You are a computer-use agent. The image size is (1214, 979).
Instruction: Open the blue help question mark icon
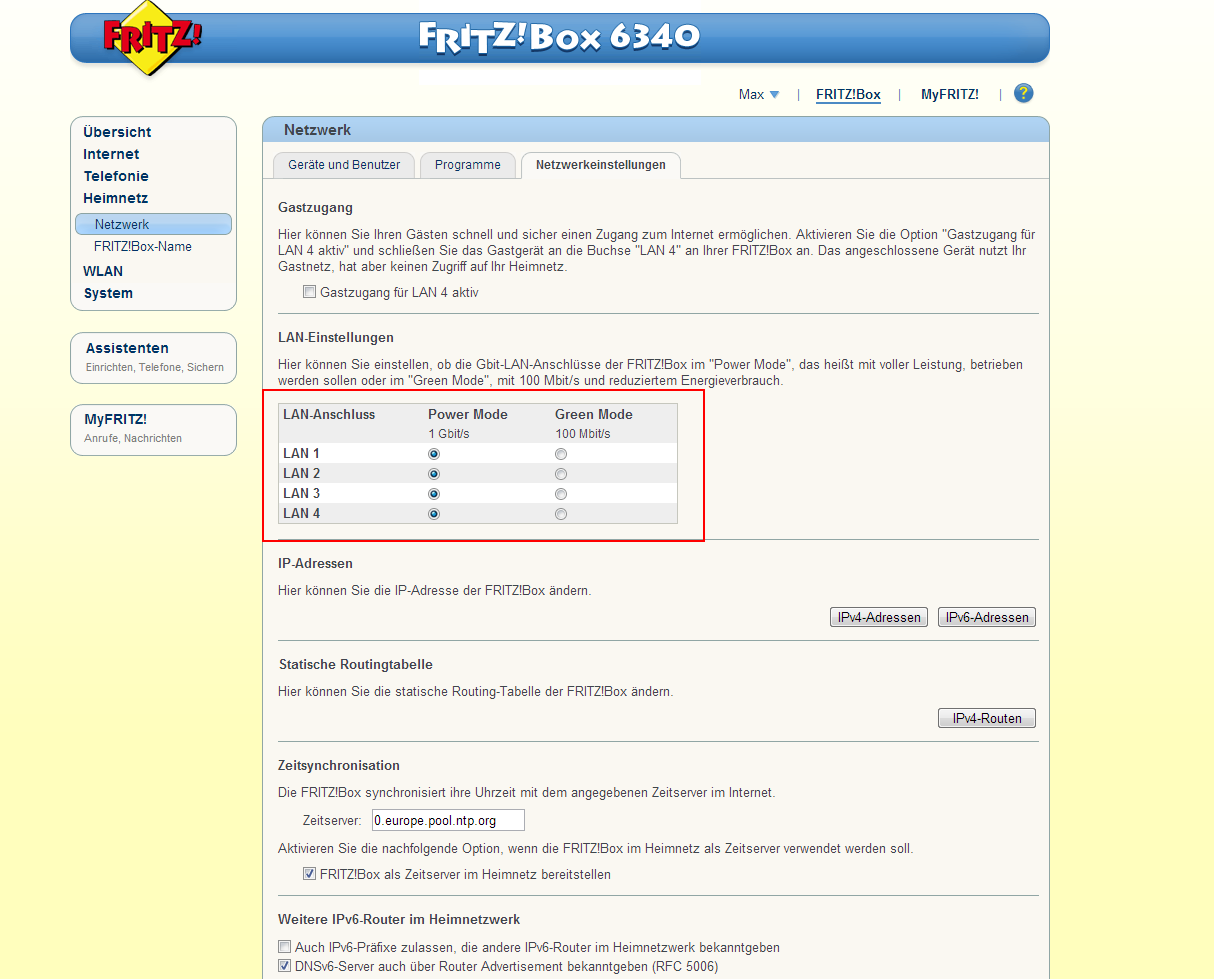pos(1023,93)
